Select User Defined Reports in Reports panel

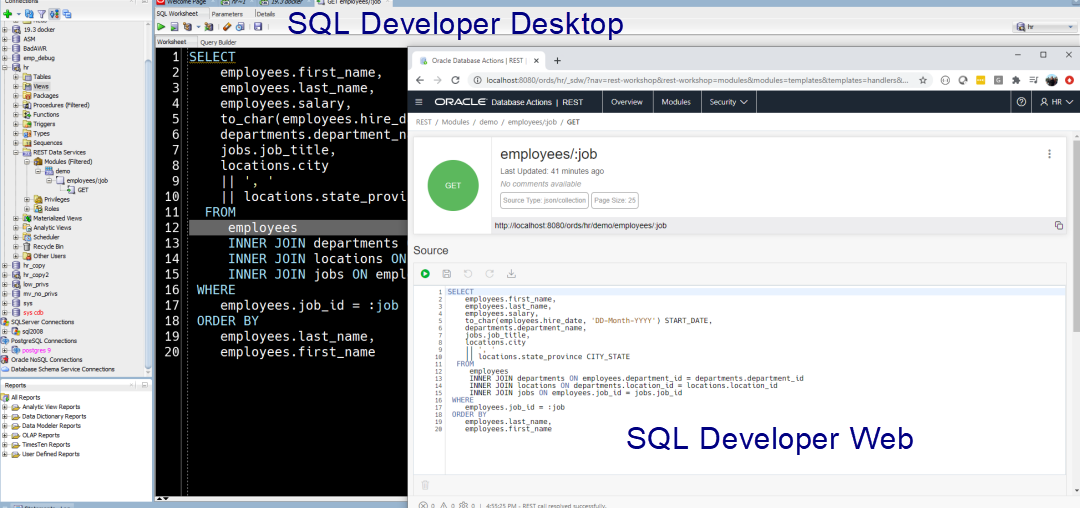click(51, 454)
